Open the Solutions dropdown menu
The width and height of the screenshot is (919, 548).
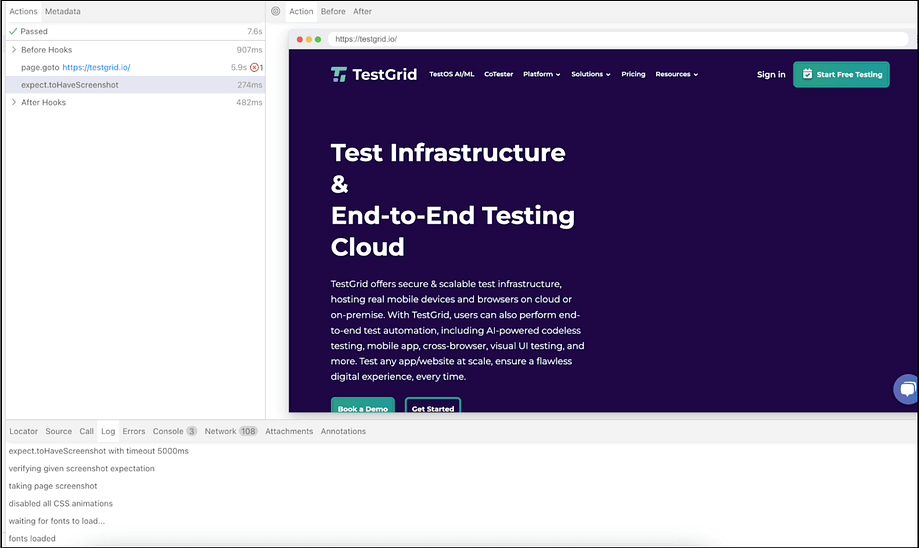point(591,74)
